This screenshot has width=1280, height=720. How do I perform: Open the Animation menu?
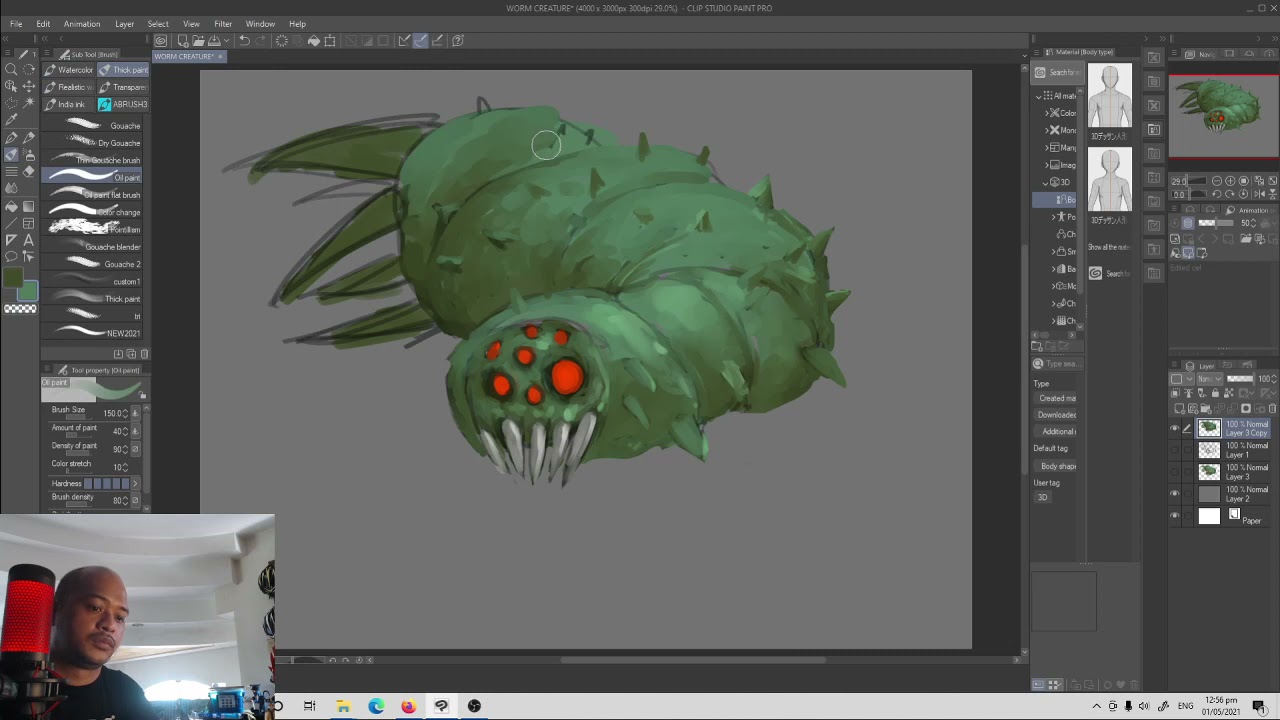(82, 24)
